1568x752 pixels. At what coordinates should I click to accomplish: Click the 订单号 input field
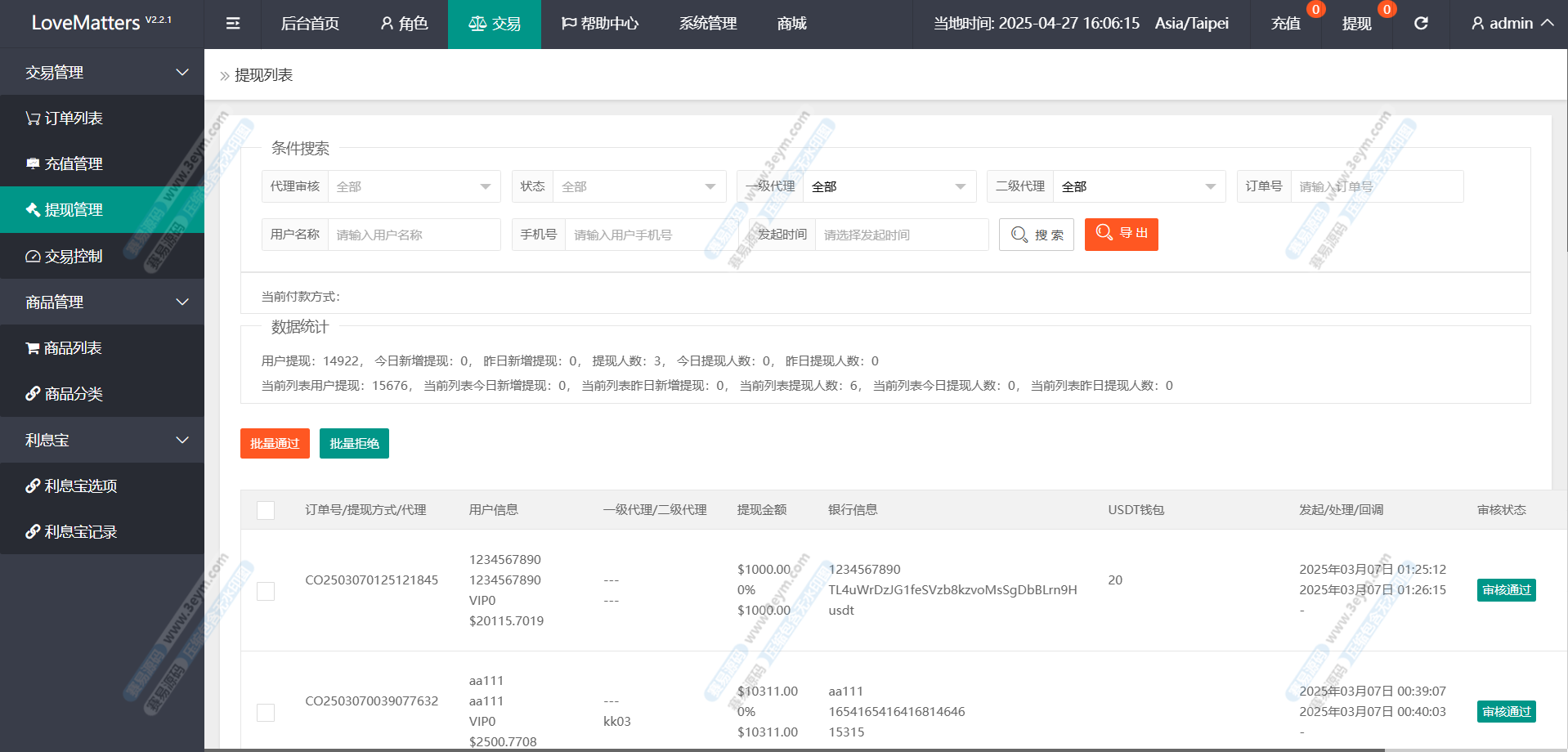(x=1377, y=187)
